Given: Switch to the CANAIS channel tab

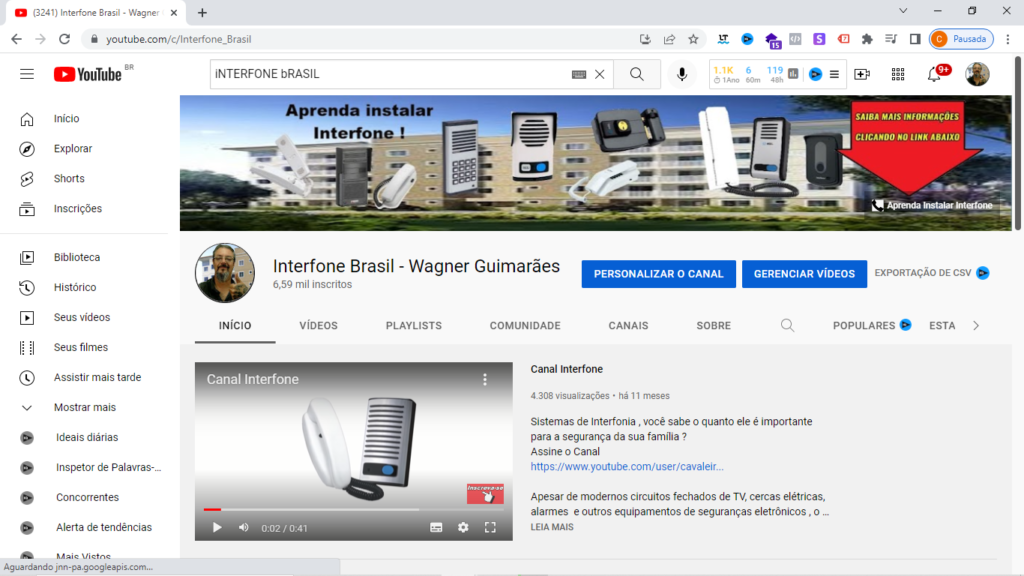Looking at the screenshot, I should pos(628,325).
